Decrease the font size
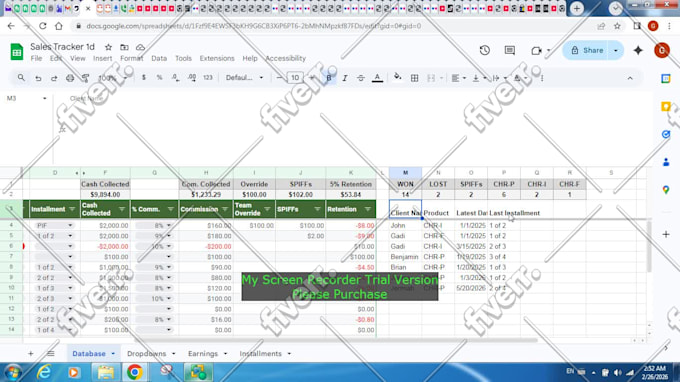The height and width of the screenshot is (382, 680). coord(279,78)
